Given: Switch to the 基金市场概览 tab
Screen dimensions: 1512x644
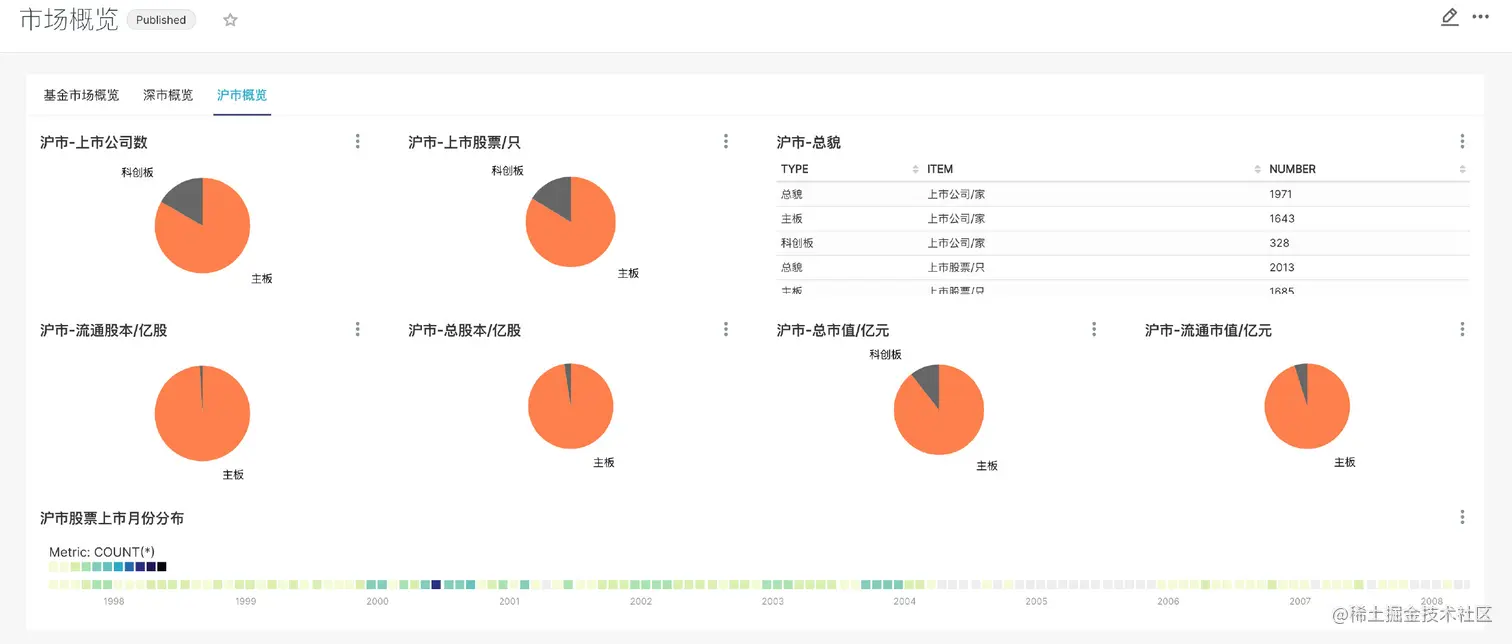Looking at the screenshot, I should point(81,95).
